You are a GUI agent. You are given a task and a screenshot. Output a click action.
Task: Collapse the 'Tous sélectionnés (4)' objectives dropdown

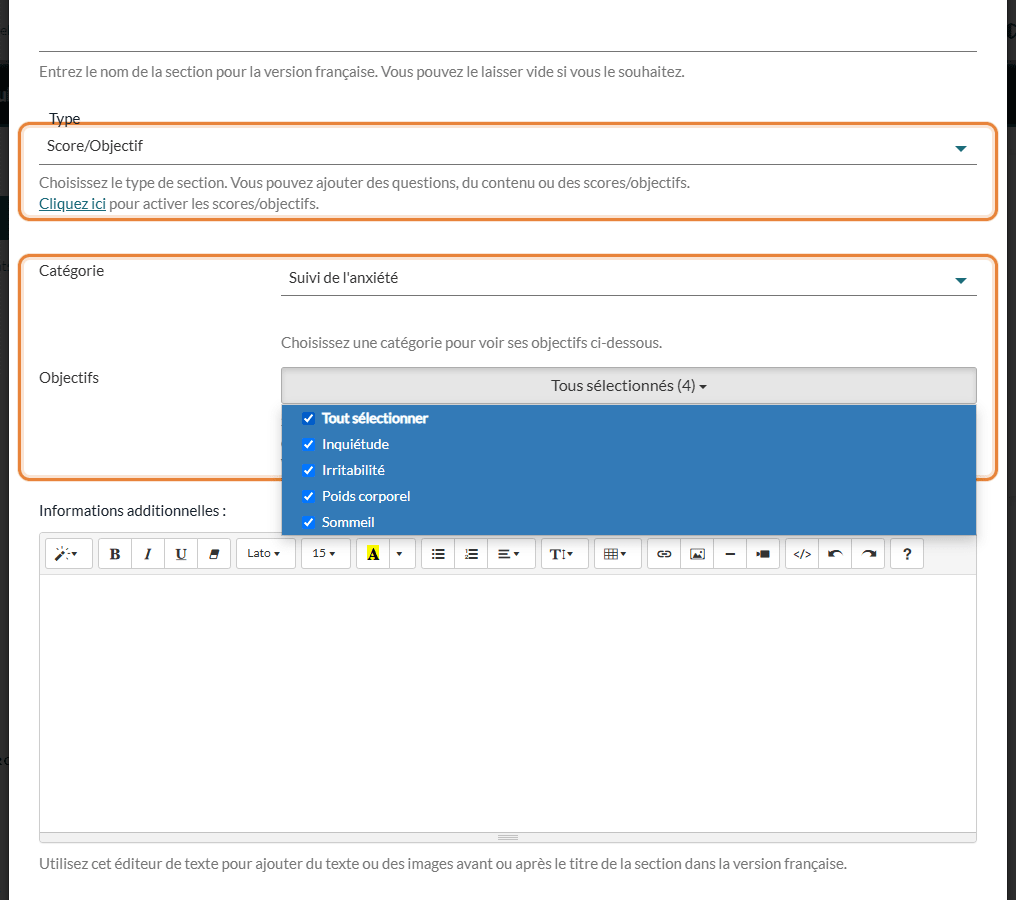[629, 386]
